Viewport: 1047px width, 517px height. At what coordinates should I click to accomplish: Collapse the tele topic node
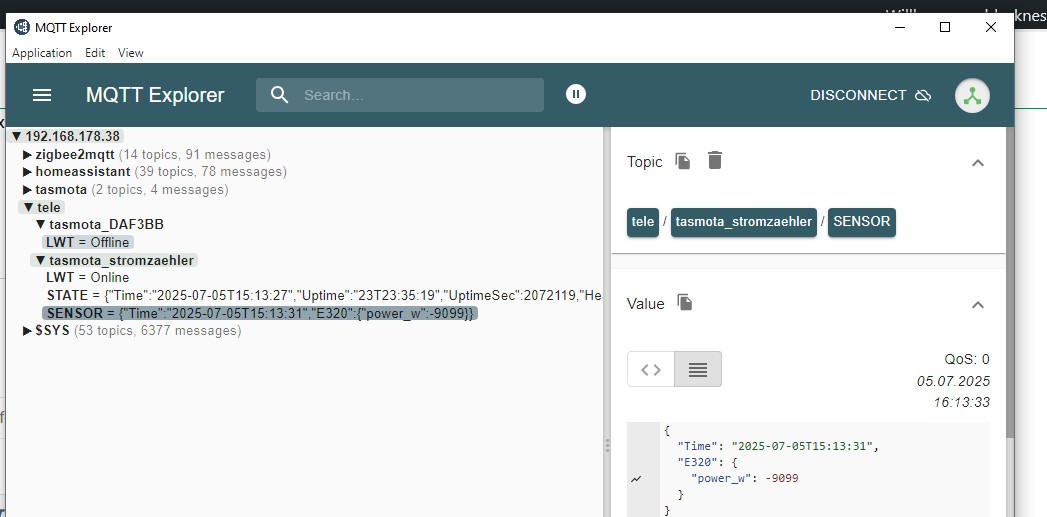pyautogui.click(x=29, y=208)
